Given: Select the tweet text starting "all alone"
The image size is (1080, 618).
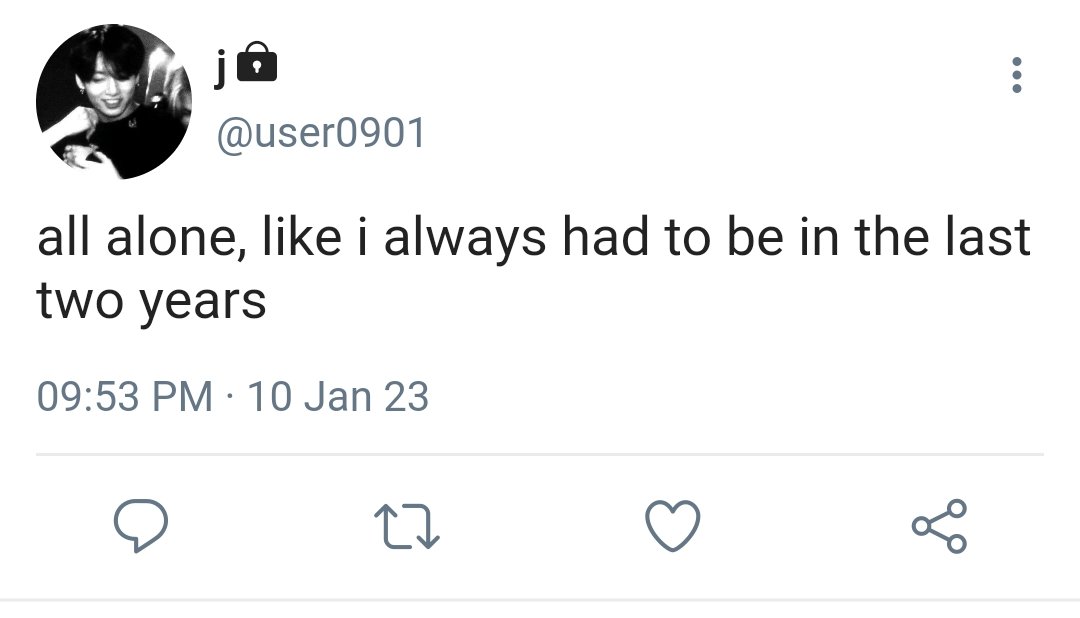Looking at the screenshot, I should [534, 268].
